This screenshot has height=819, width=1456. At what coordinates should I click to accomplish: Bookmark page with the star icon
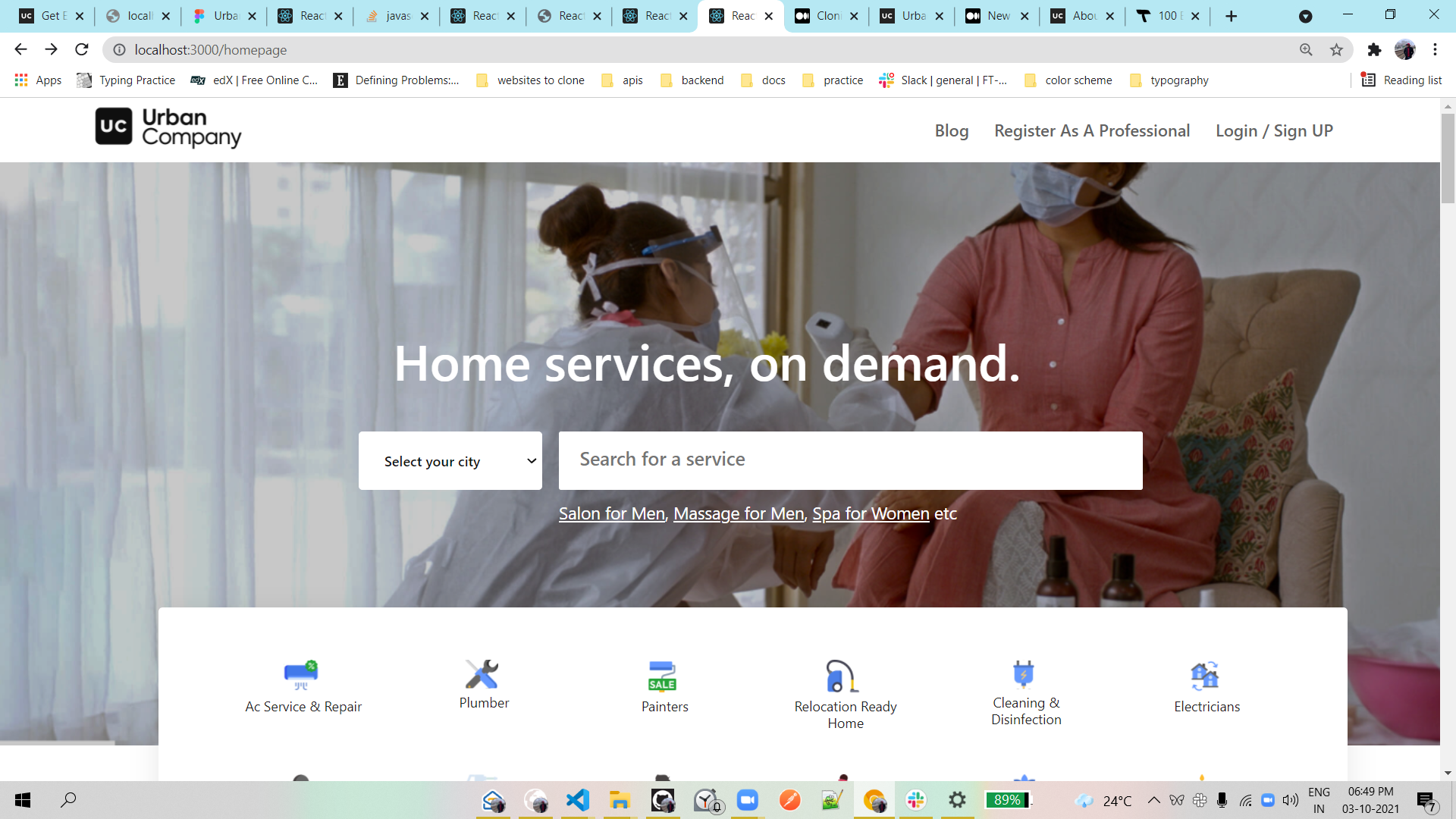point(1336,50)
